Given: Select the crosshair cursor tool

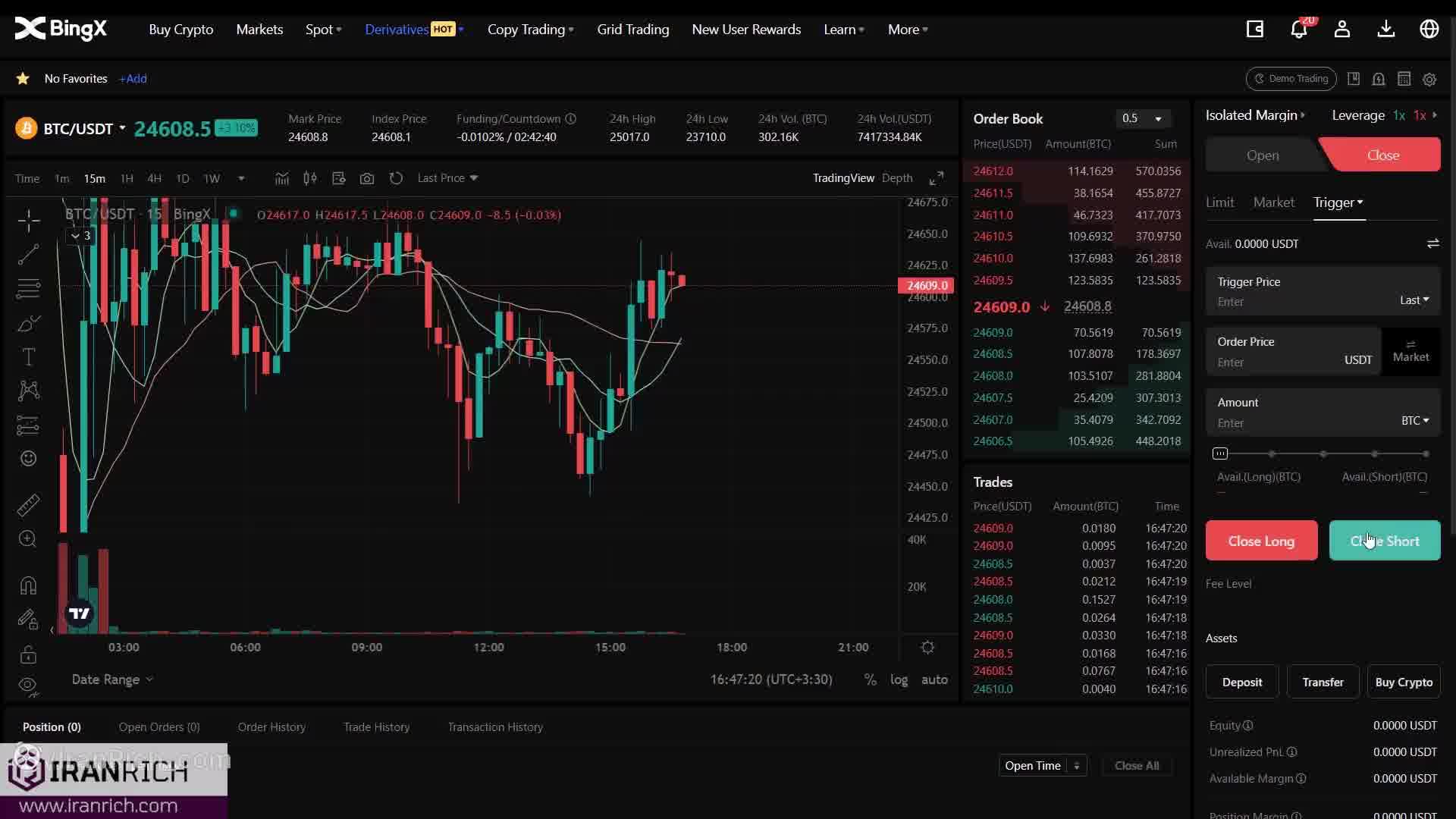Looking at the screenshot, I should pyautogui.click(x=28, y=220).
